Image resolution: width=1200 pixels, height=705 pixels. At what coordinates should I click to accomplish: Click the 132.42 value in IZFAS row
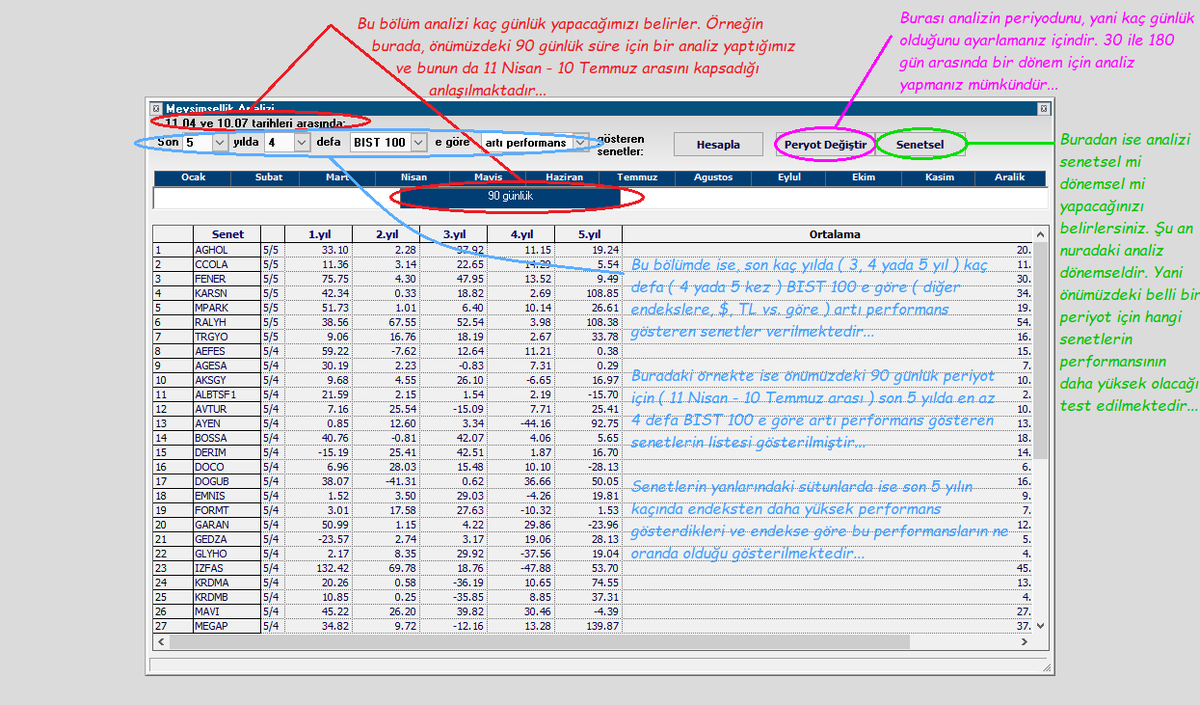click(331, 568)
